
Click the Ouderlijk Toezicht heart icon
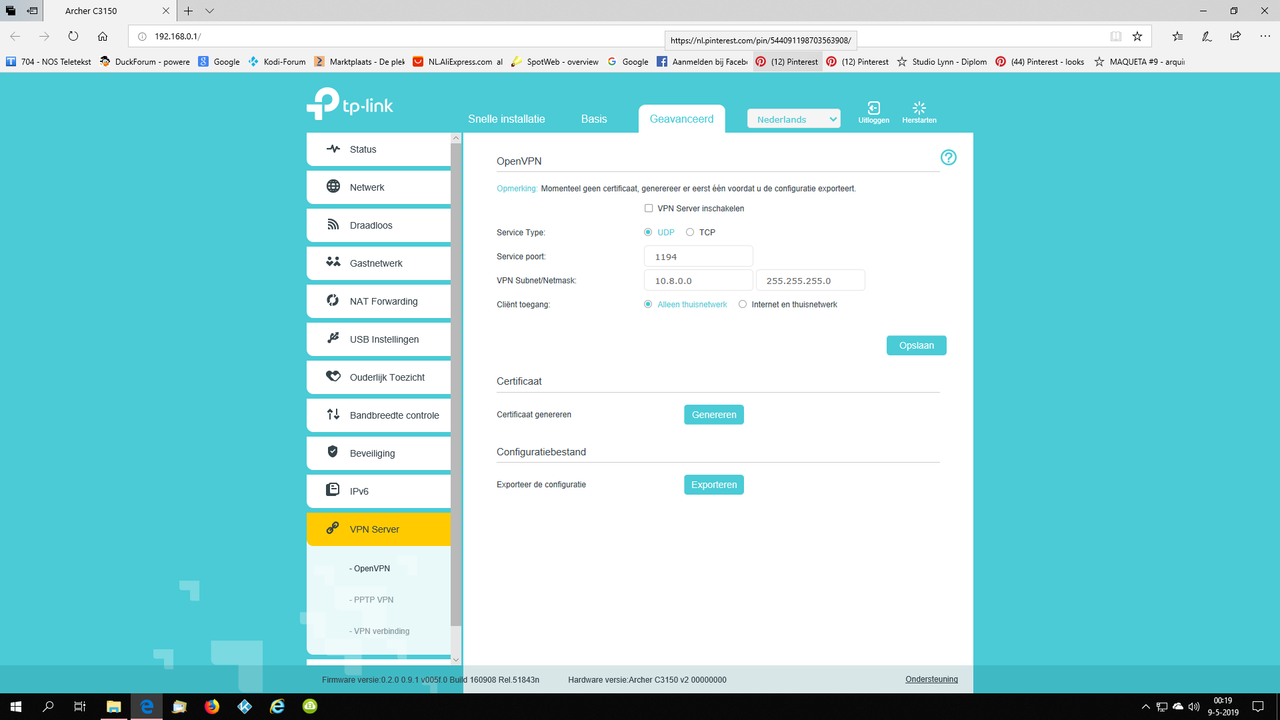pos(333,377)
